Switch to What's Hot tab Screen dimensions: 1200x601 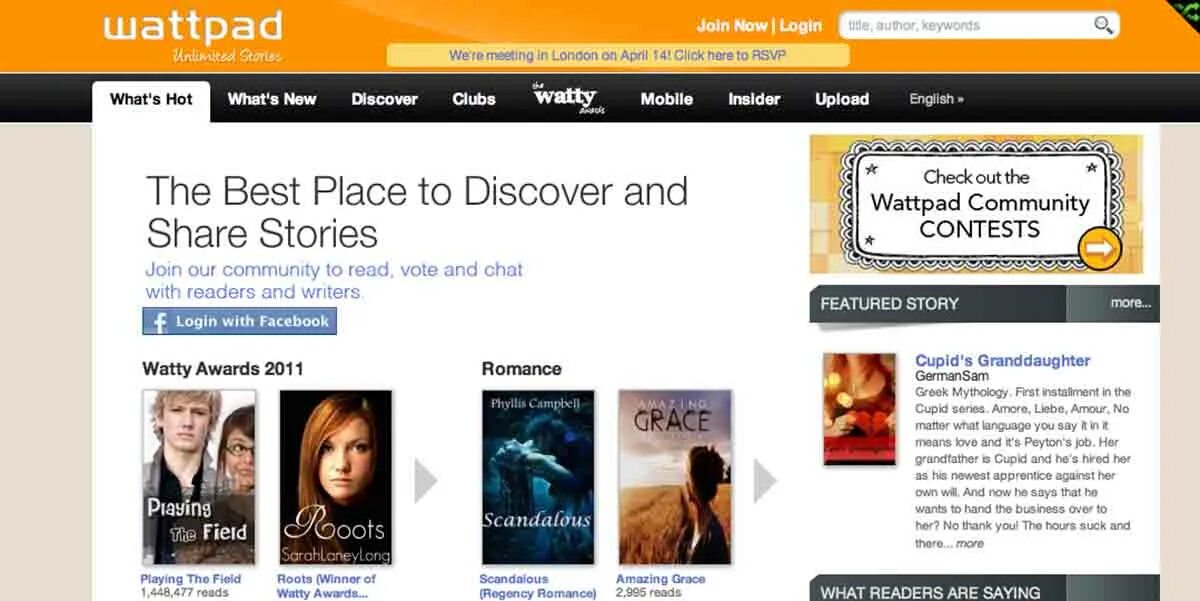151,100
